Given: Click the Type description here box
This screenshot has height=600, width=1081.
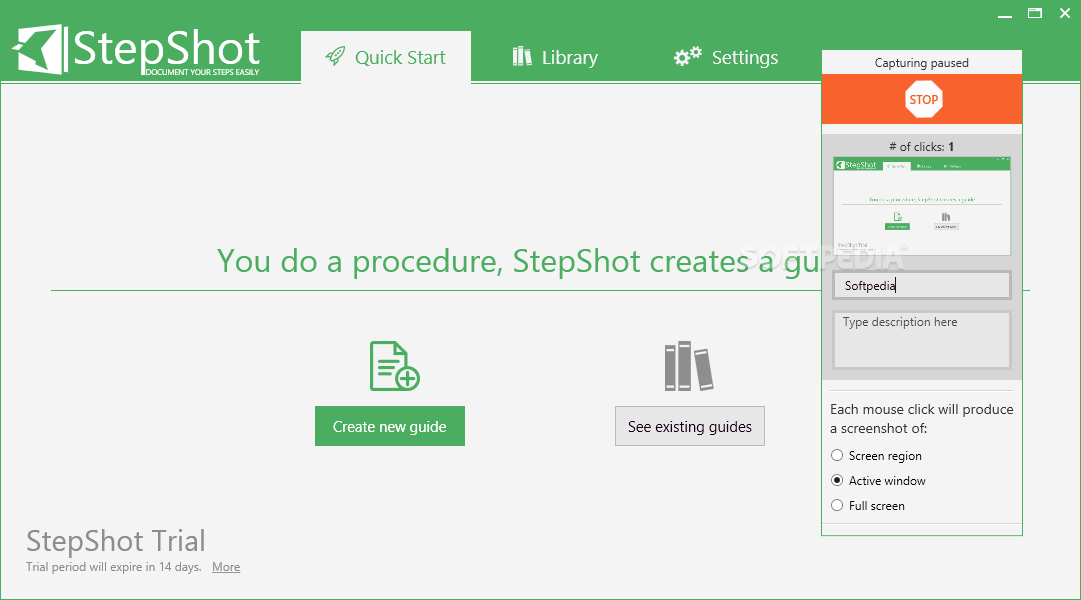Looking at the screenshot, I should [x=922, y=340].
